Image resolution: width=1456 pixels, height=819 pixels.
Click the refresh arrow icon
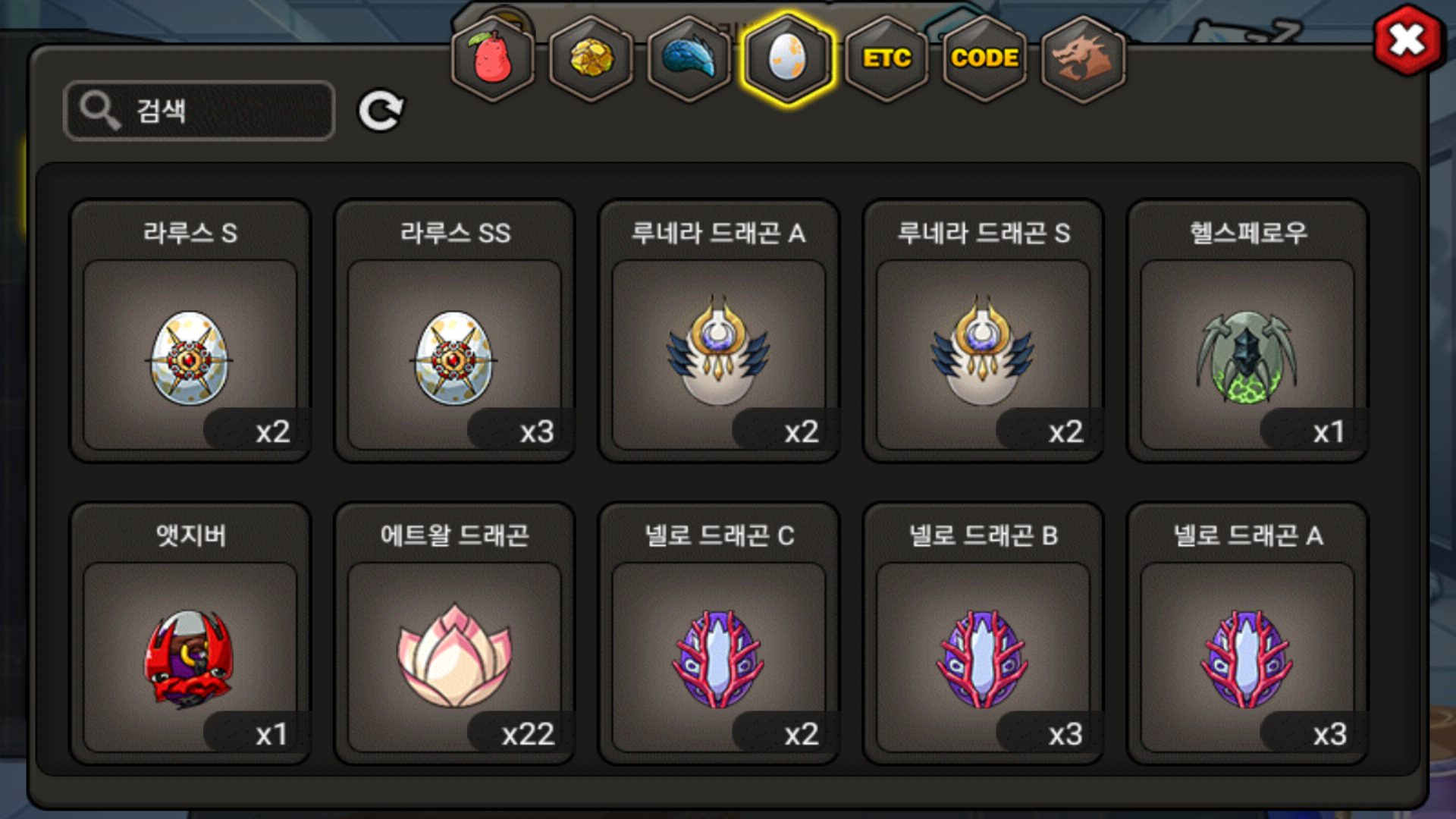point(381,111)
